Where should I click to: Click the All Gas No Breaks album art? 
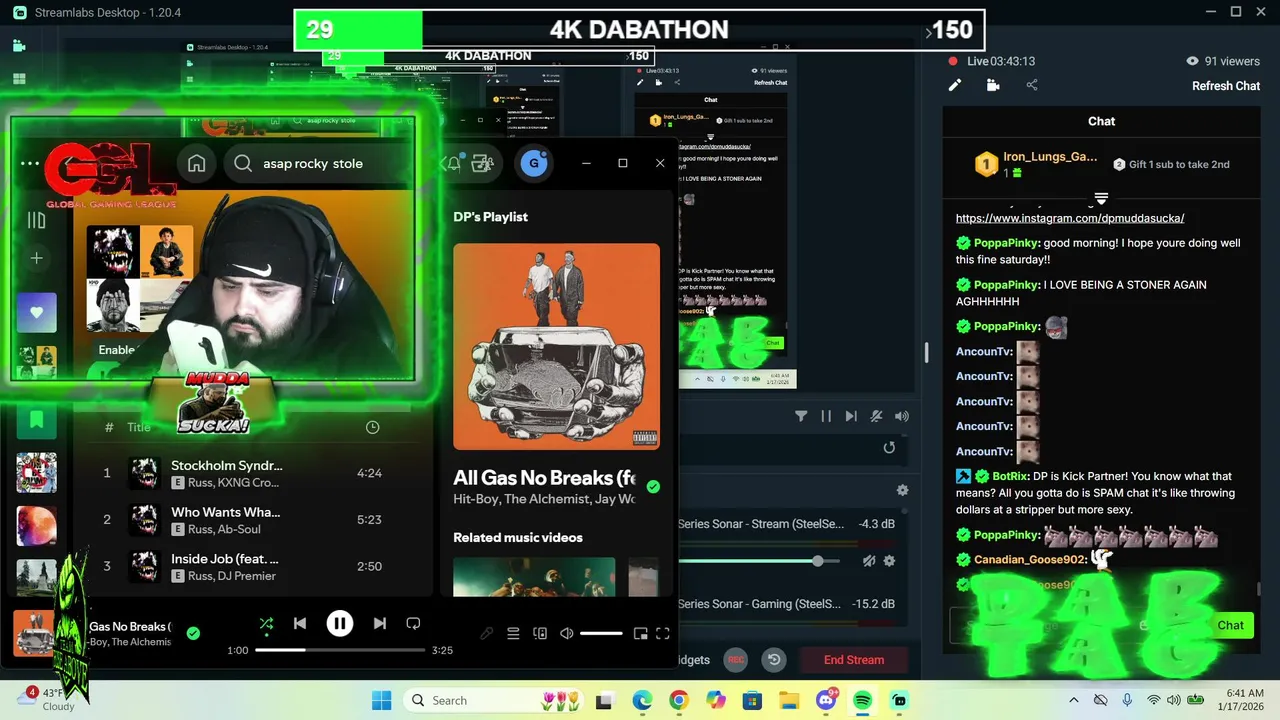pyautogui.click(x=556, y=346)
